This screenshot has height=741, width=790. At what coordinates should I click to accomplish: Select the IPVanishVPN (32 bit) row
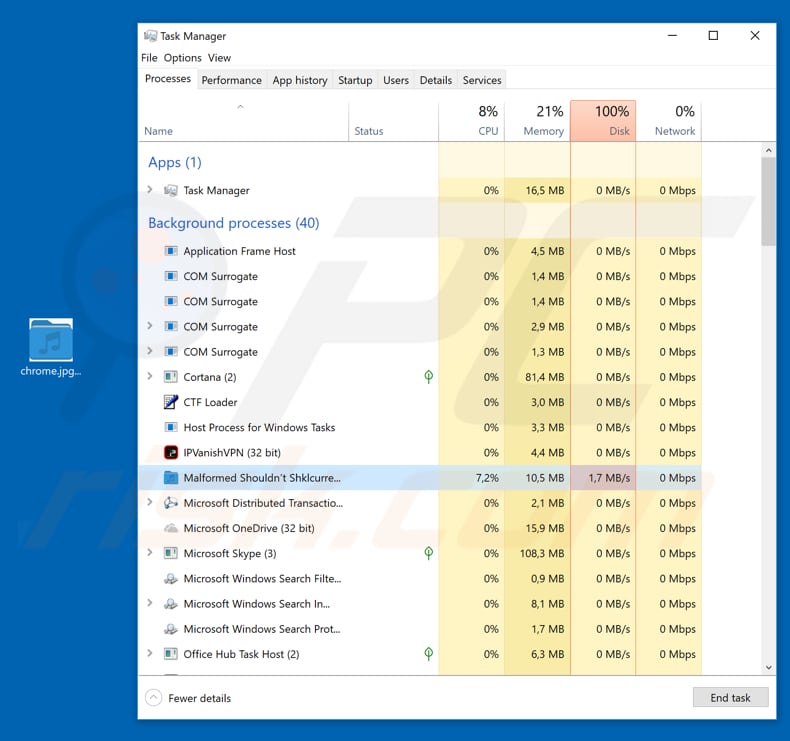[x=420, y=452]
